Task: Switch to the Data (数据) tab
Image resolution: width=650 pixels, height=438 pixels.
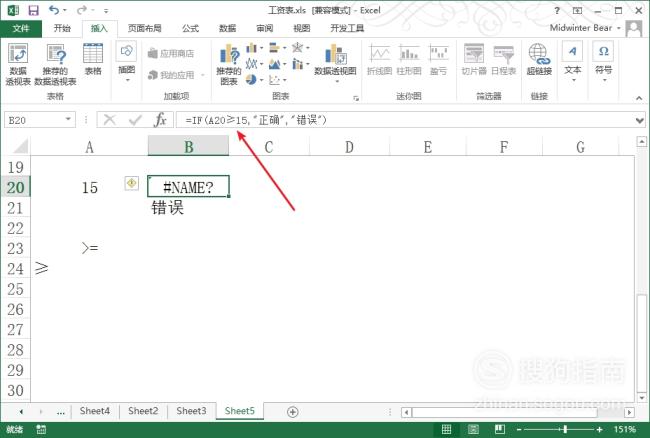Action: coord(227,28)
